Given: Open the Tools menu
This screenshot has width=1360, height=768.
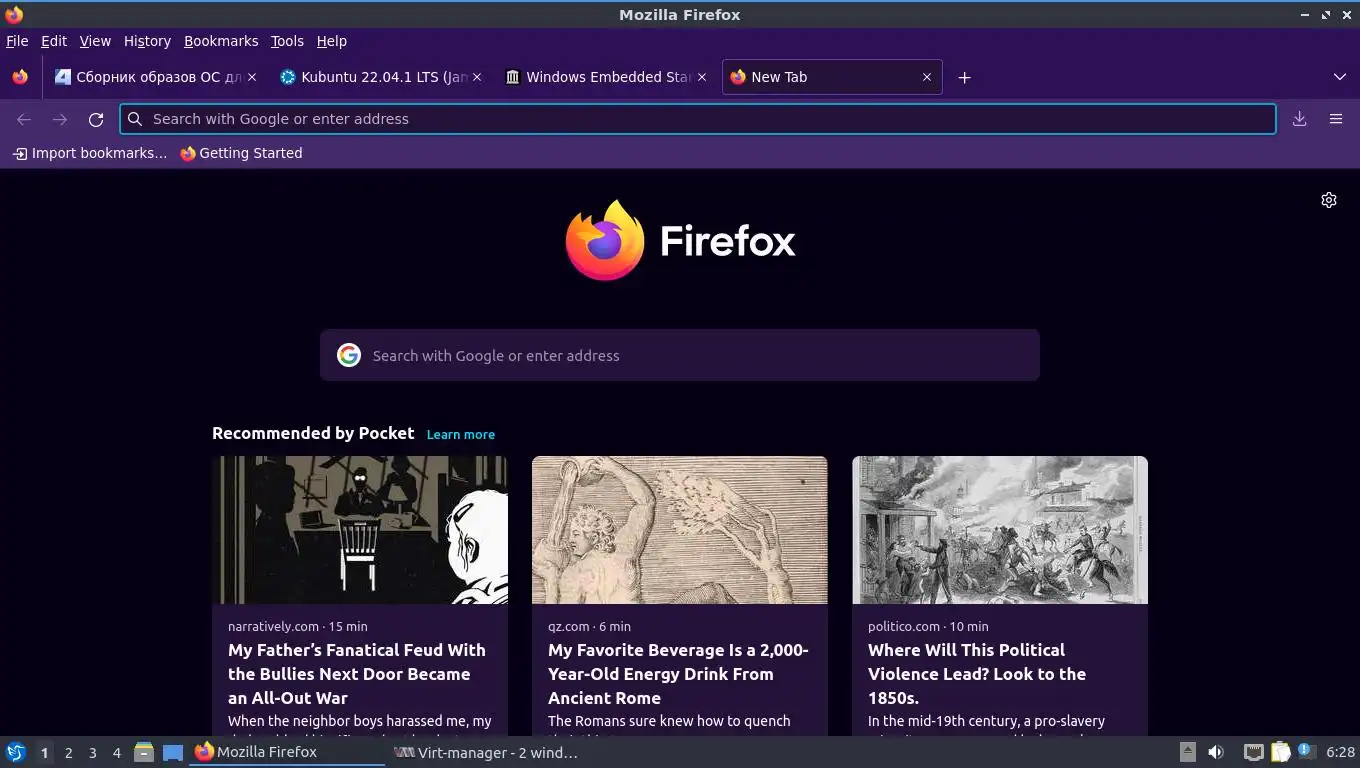Looking at the screenshot, I should [287, 41].
